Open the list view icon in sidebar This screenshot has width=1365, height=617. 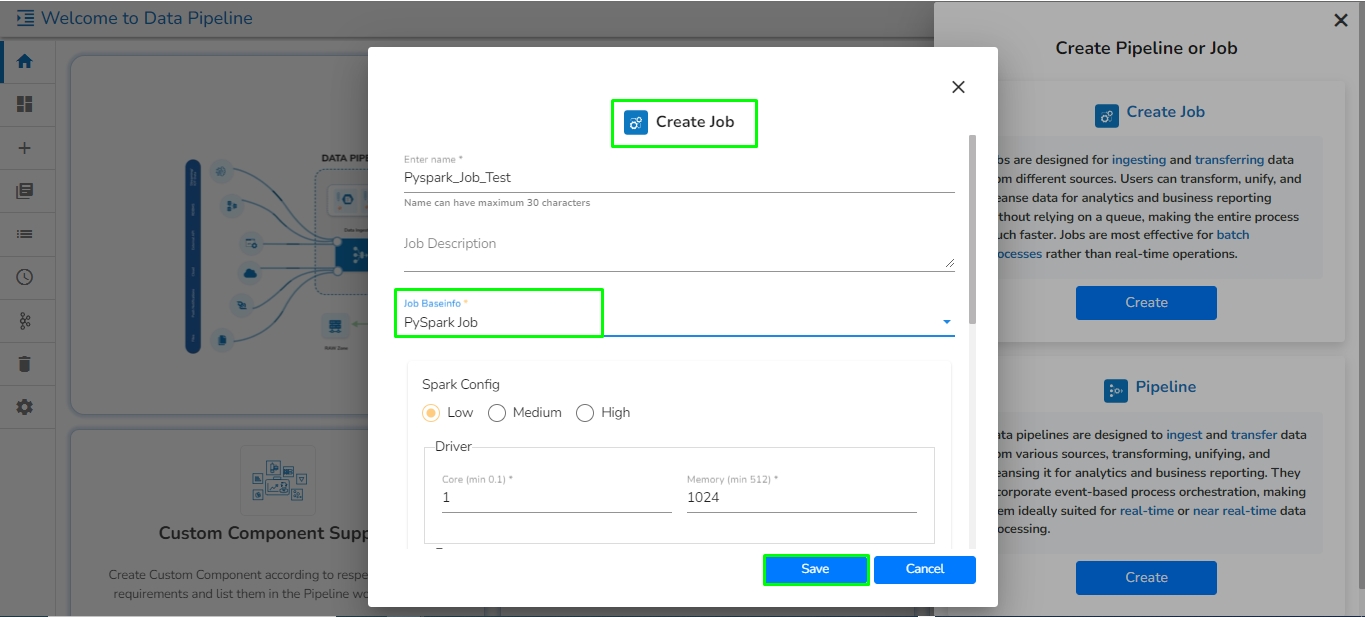(x=25, y=234)
